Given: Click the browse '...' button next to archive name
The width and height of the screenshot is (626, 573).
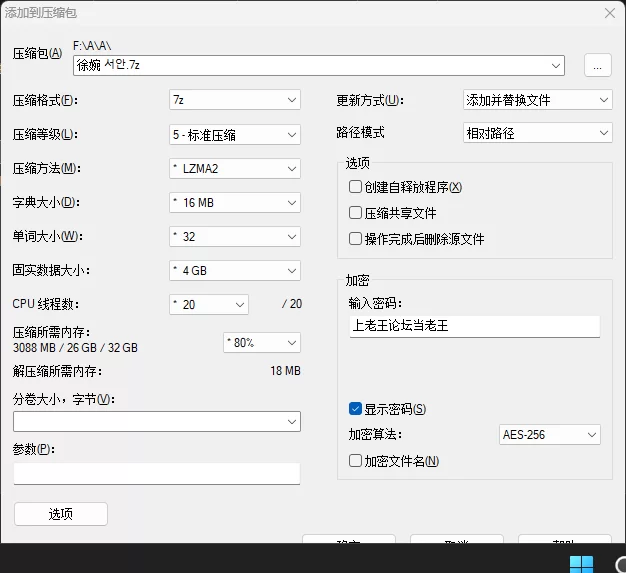Looking at the screenshot, I should (x=598, y=65).
